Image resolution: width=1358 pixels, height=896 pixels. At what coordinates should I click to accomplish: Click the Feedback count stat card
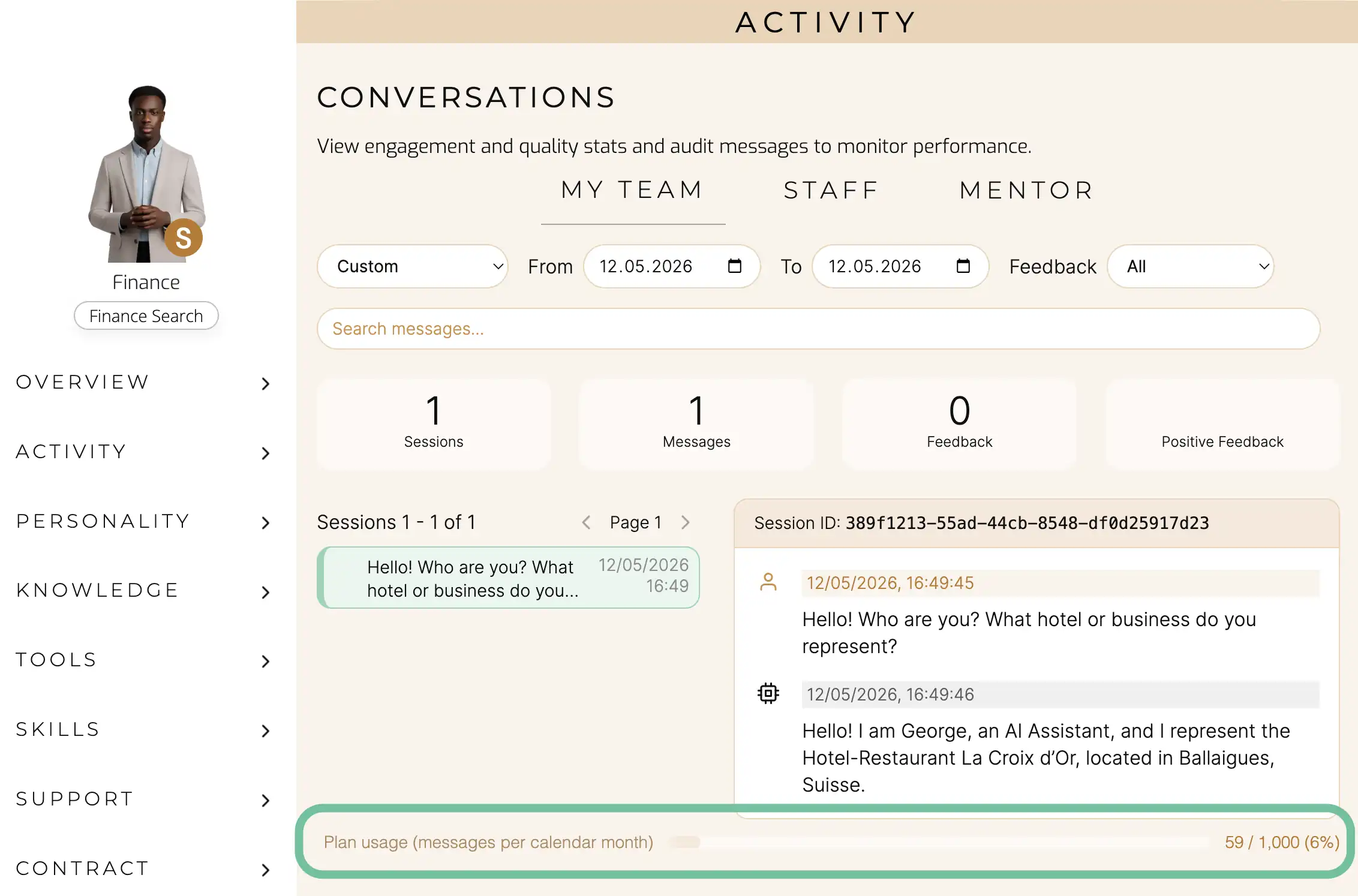[x=959, y=423]
